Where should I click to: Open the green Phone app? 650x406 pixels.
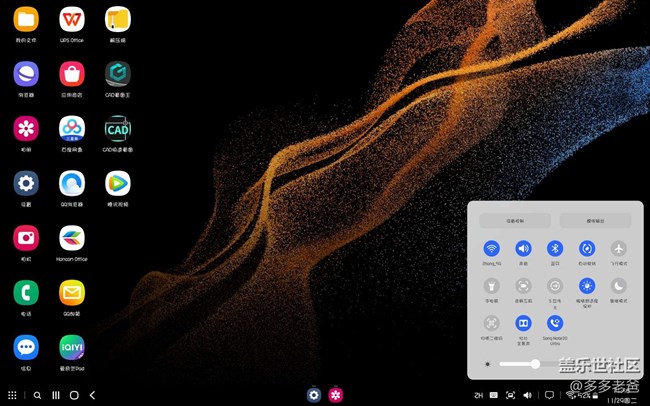(26, 292)
